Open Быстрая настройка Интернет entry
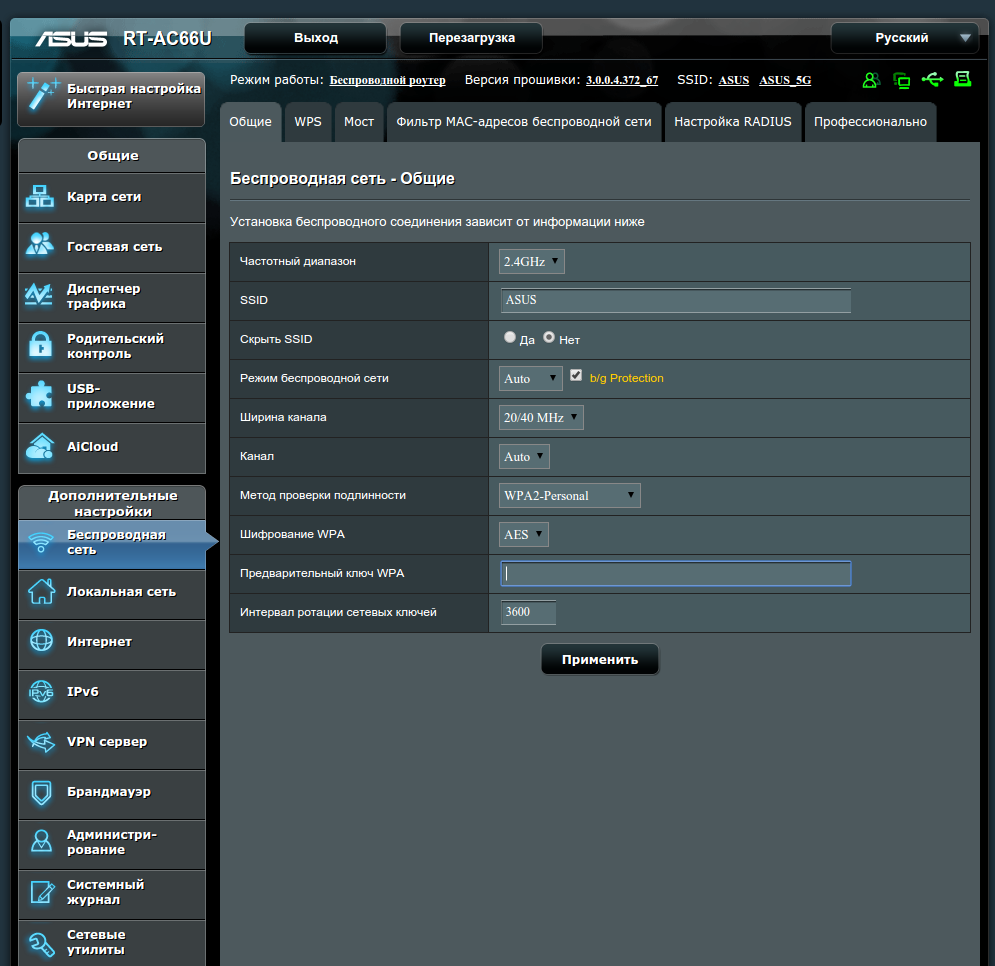 pos(111,98)
